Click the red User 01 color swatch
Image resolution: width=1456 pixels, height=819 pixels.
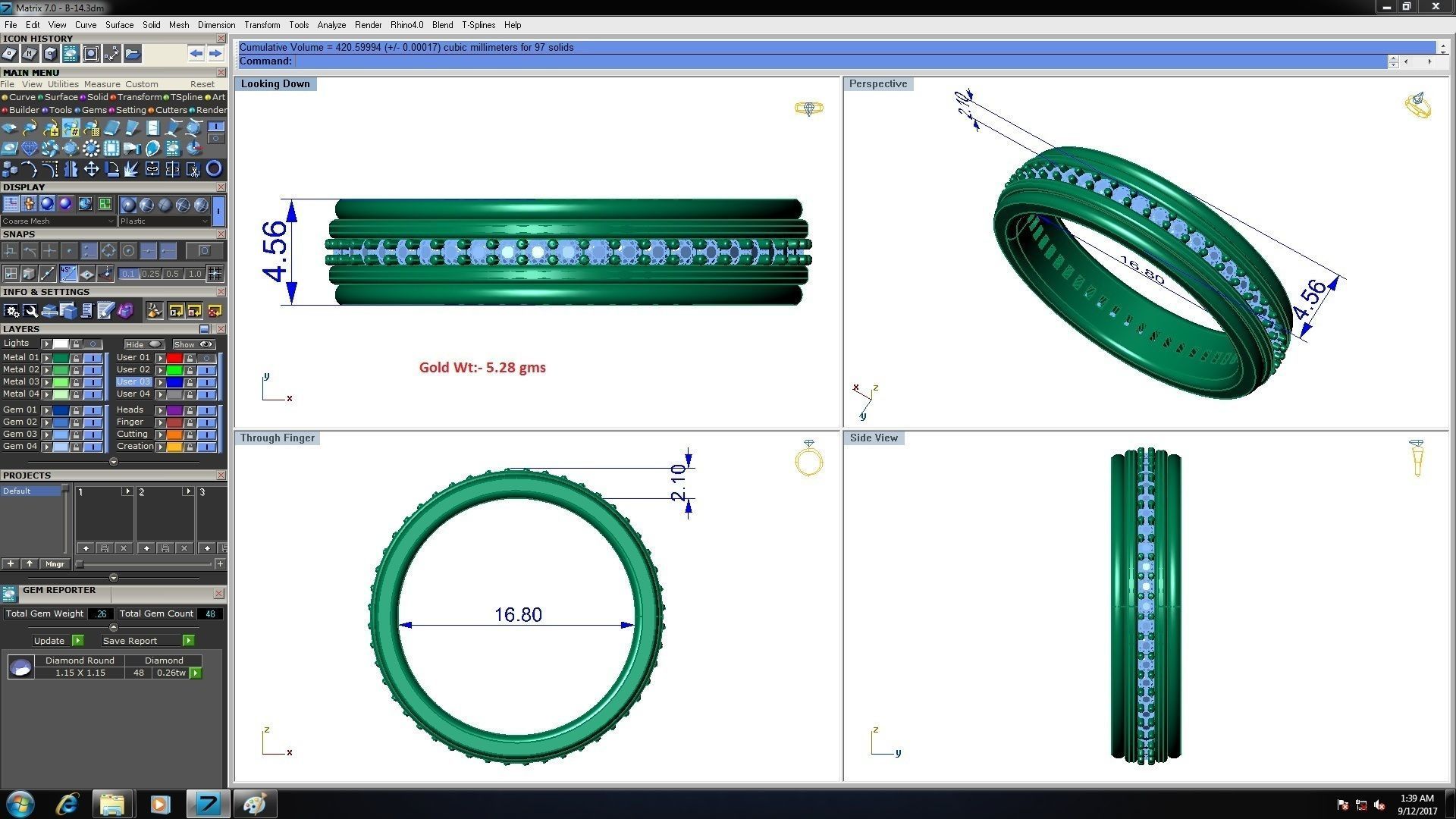[x=174, y=358]
